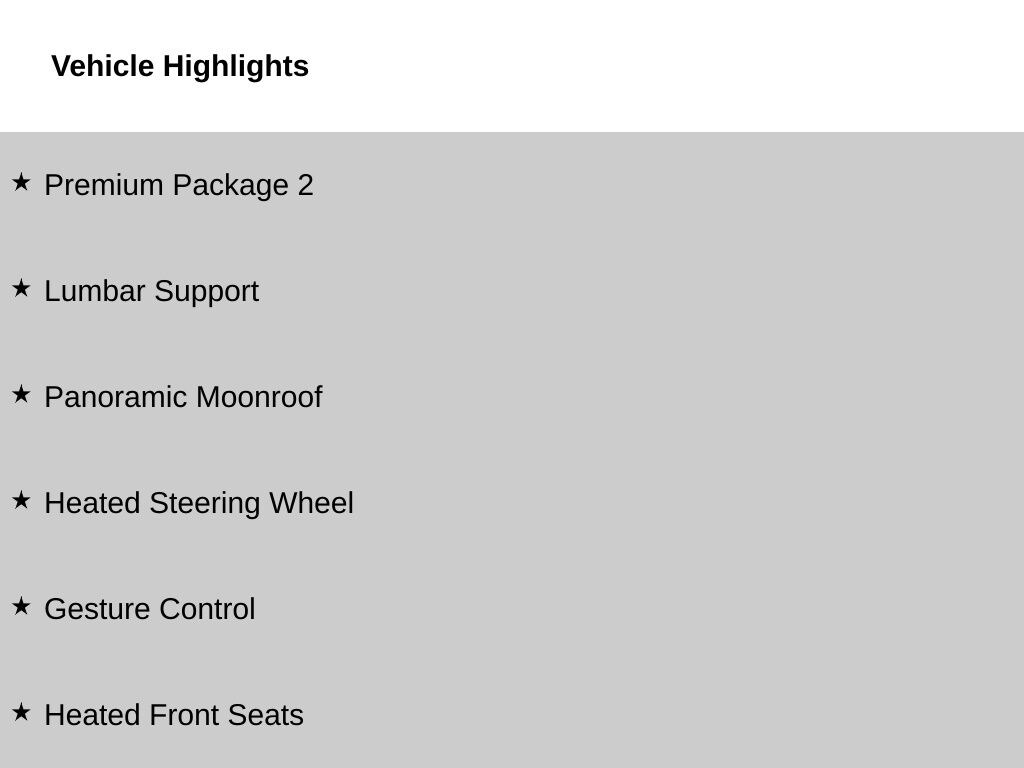The height and width of the screenshot is (768, 1024).
Task: Click the star beside Panoramic Moonroof
Action: (x=21, y=394)
